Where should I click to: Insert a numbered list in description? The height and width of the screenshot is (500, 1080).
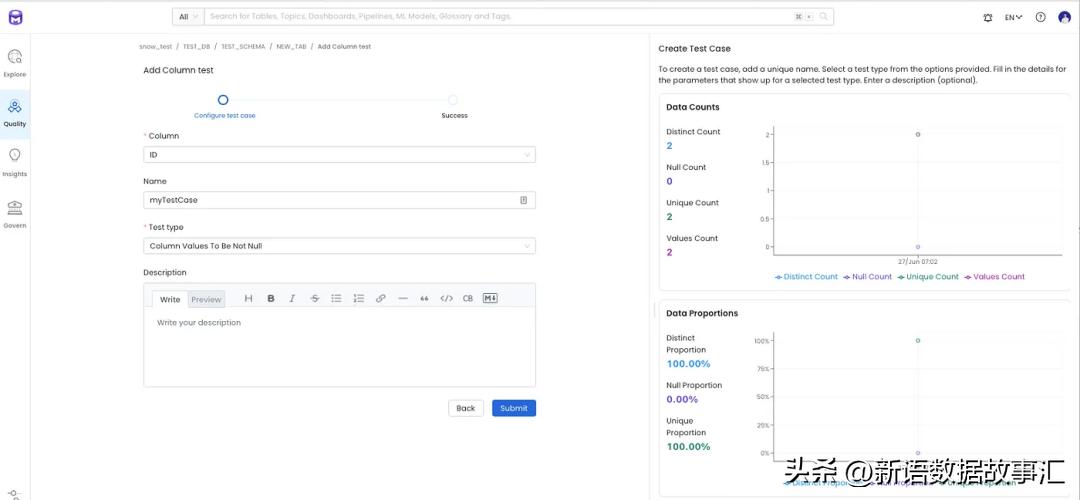(x=358, y=298)
